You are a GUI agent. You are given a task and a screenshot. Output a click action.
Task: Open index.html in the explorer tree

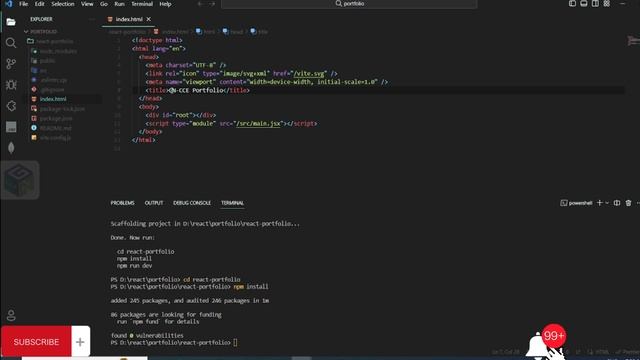coord(53,99)
